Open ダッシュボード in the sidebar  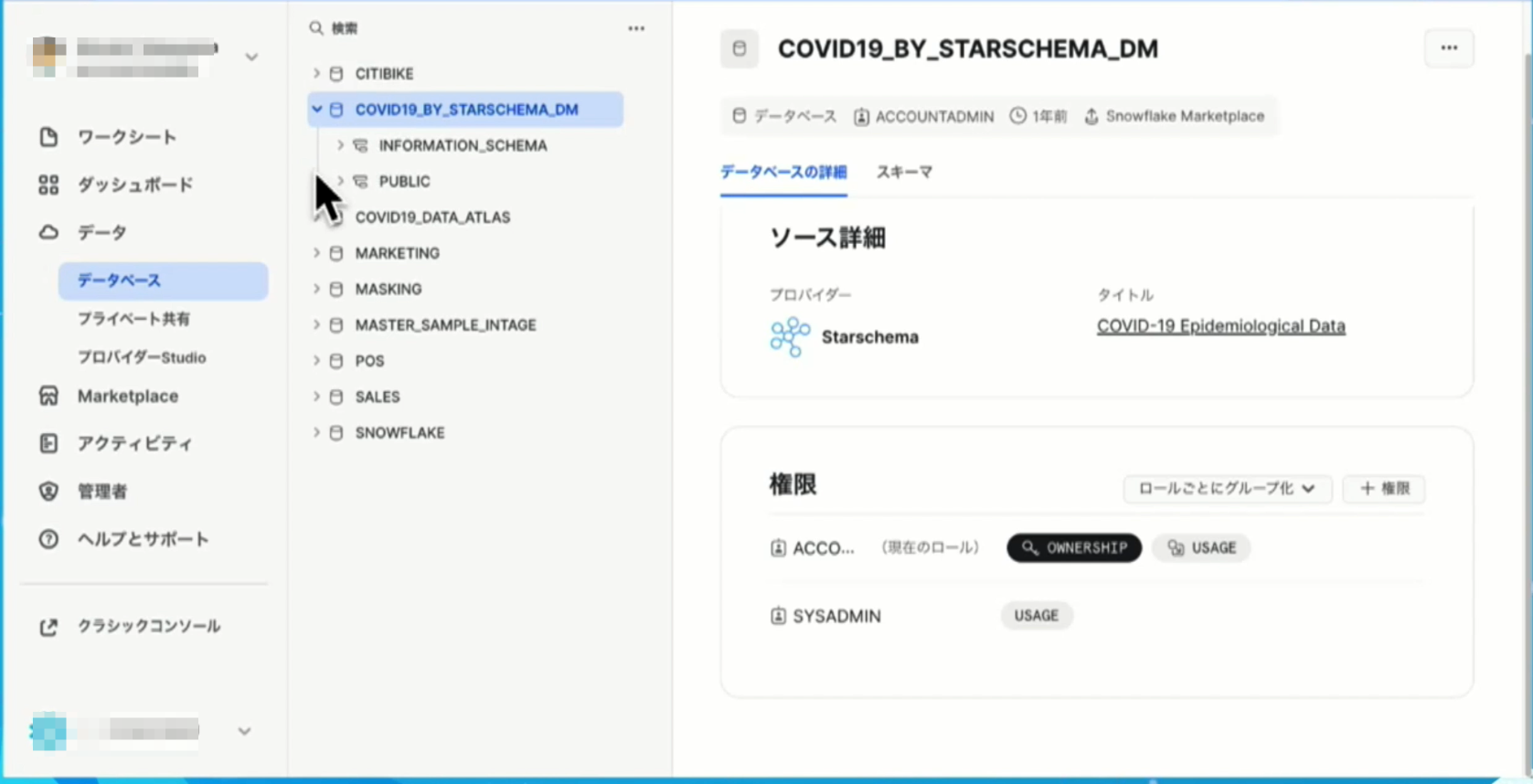tap(135, 185)
